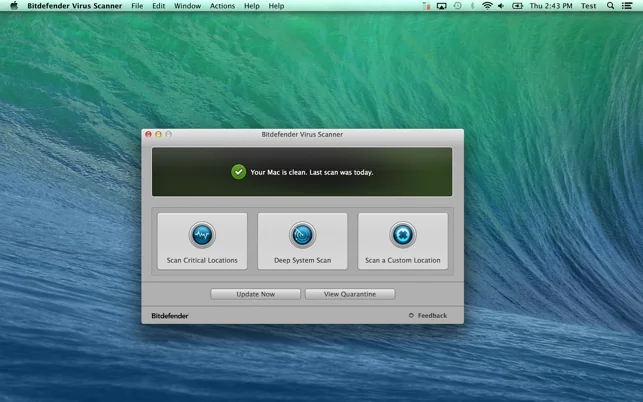Open the Feedback link
Screen dimensions: 643x402
[x=428, y=315]
